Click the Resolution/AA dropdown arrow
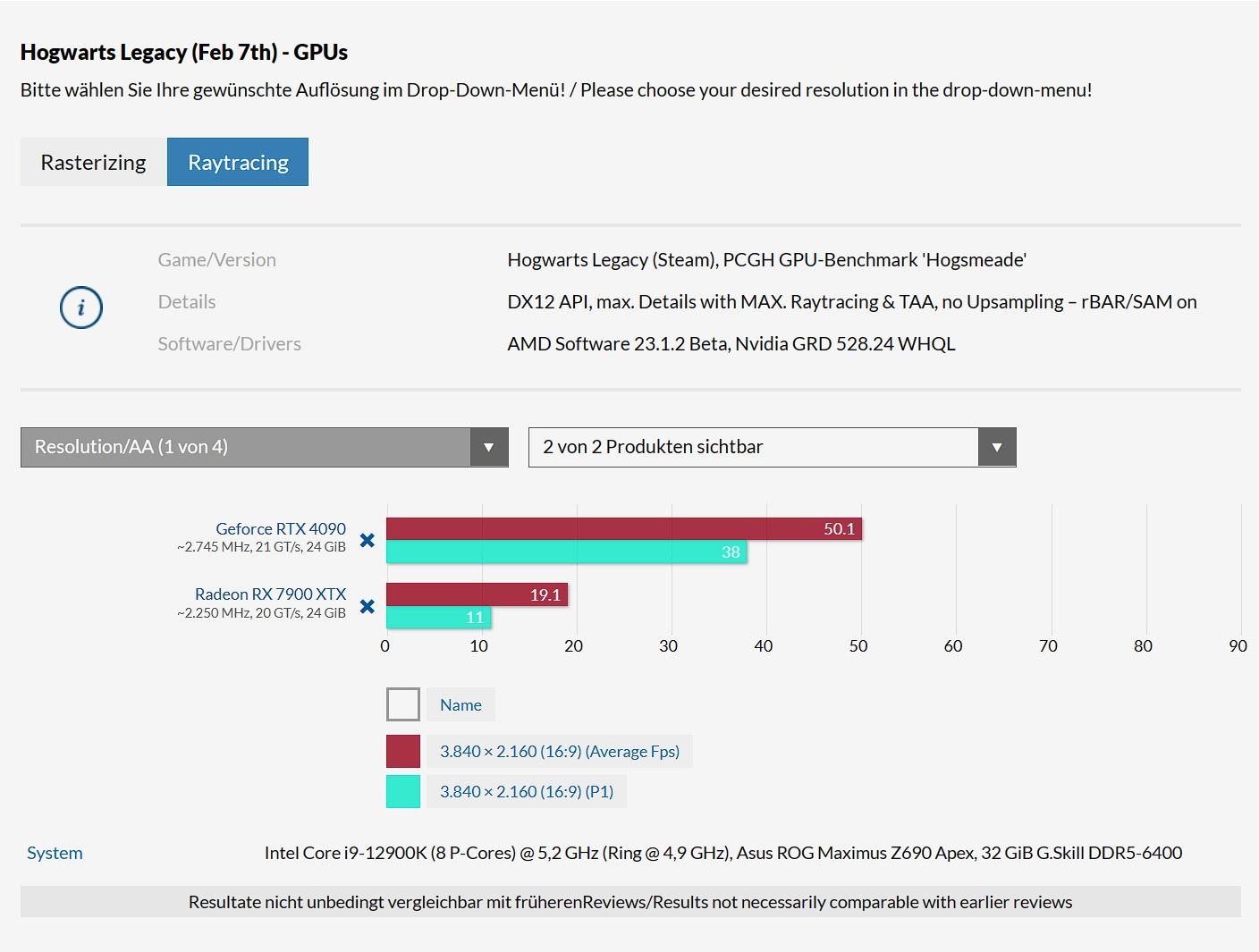Viewport: 1259px width, 952px height. pos(489,447)
